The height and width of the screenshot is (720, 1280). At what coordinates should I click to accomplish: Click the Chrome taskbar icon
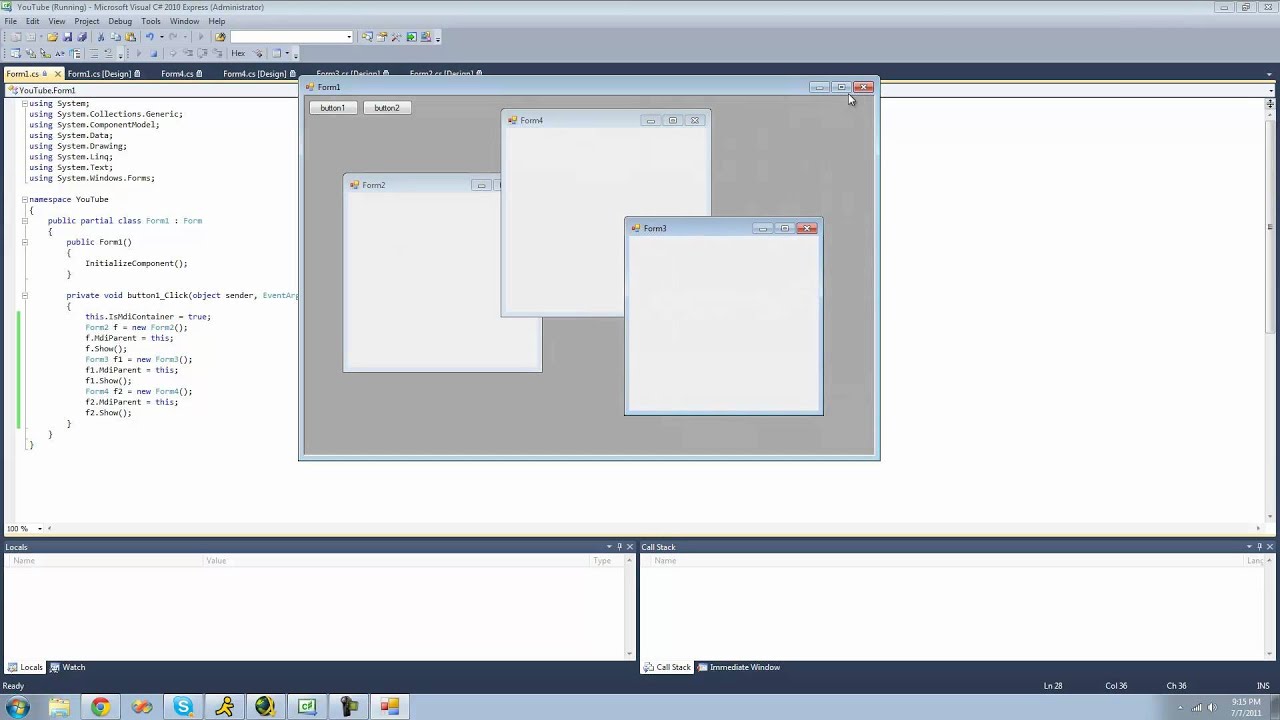pyautogui.click(x=100, y=707)
